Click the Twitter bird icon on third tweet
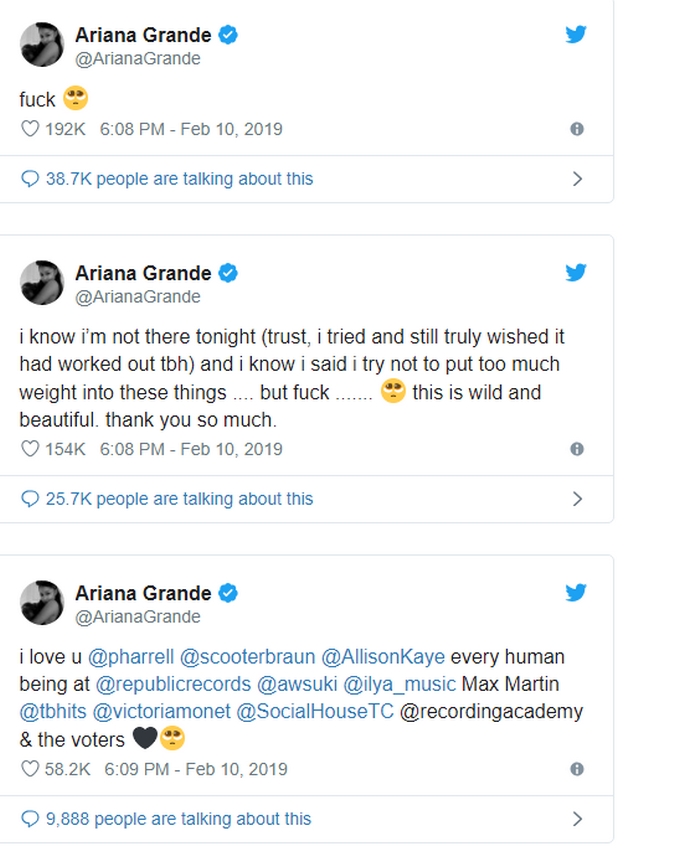680x852 pixels. click(x=576, y=593)
